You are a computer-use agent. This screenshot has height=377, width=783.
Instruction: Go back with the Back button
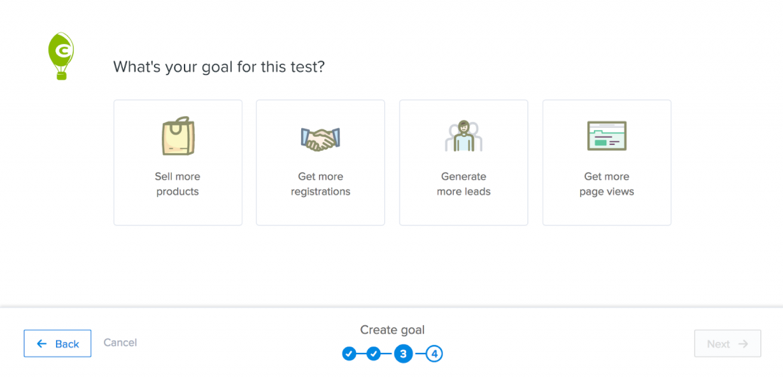pyautogui.click(x=57, y=344)
